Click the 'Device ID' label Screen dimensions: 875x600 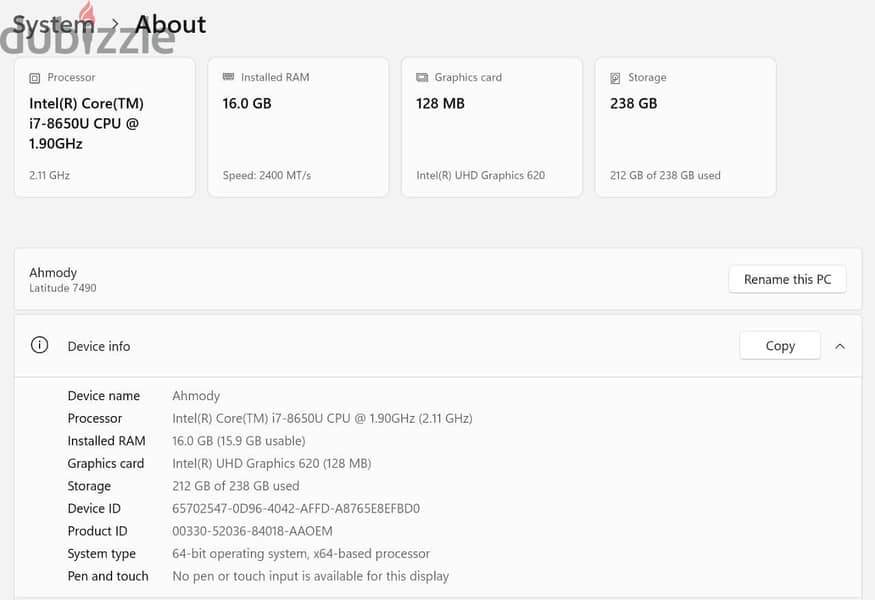94,508
